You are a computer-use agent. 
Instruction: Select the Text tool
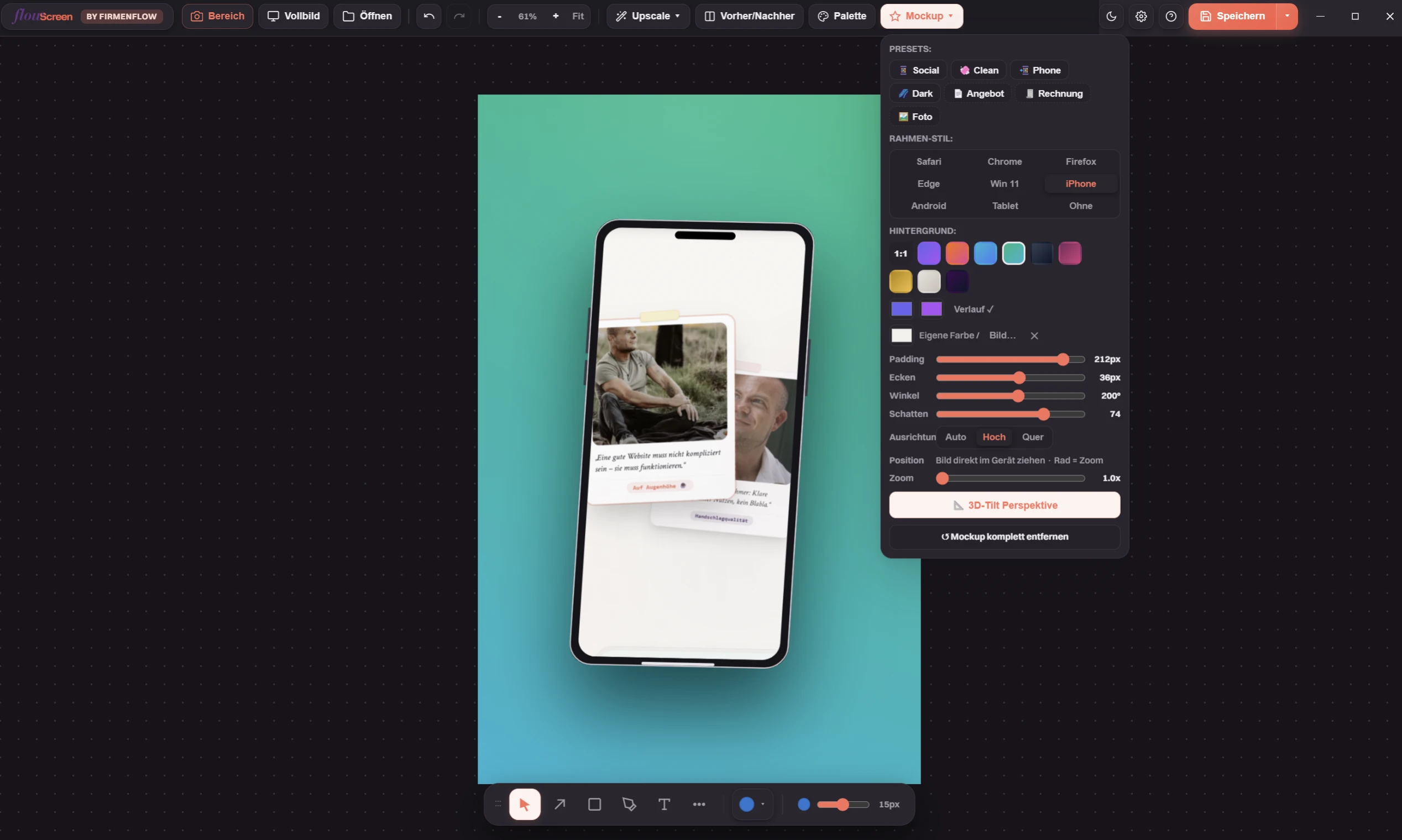664,804
